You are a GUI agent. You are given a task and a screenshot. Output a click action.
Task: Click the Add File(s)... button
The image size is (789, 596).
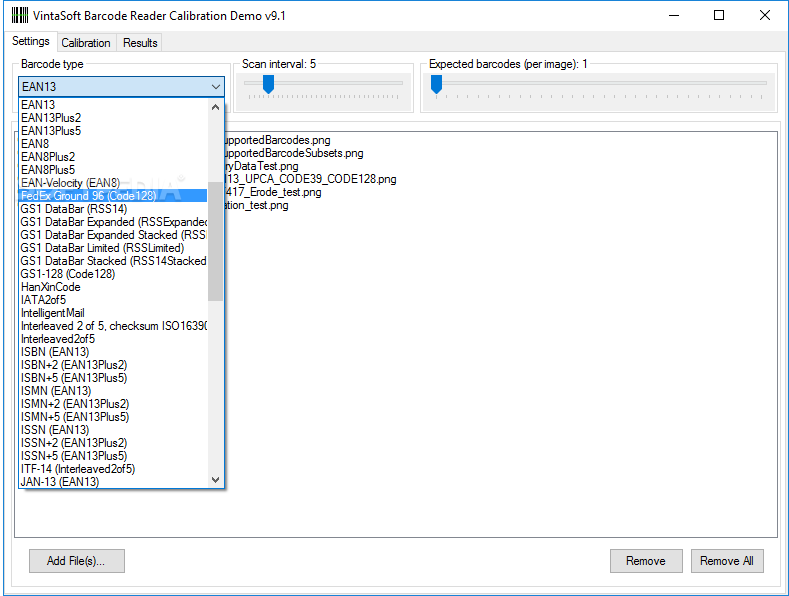pyautogui.click(x=76, y=561)
